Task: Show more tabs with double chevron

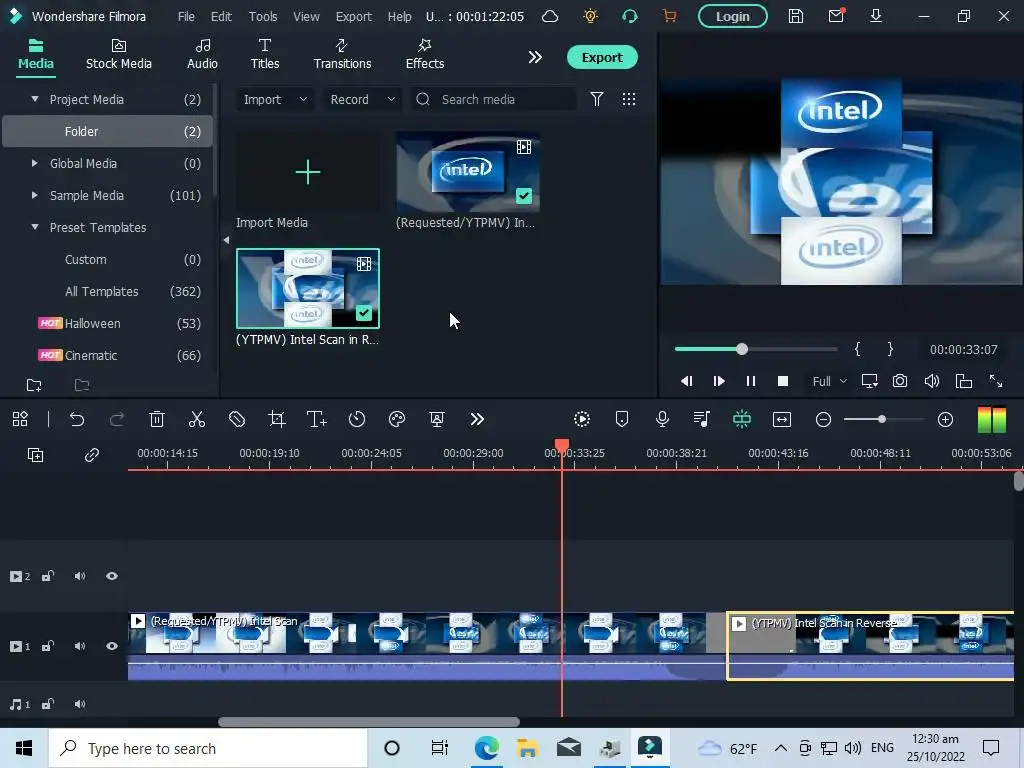Action: click(535, 57)
